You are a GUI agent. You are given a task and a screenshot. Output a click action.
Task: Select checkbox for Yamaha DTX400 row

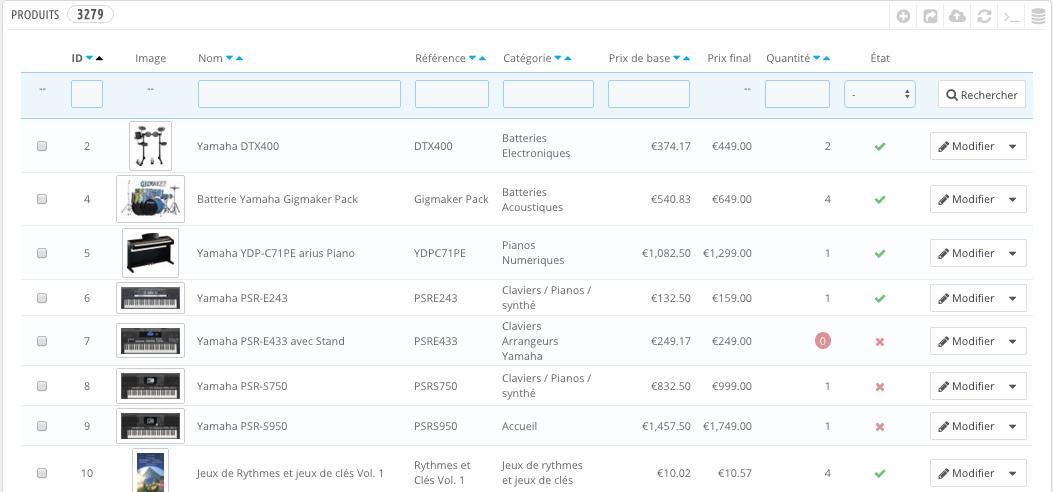(42, 146)
